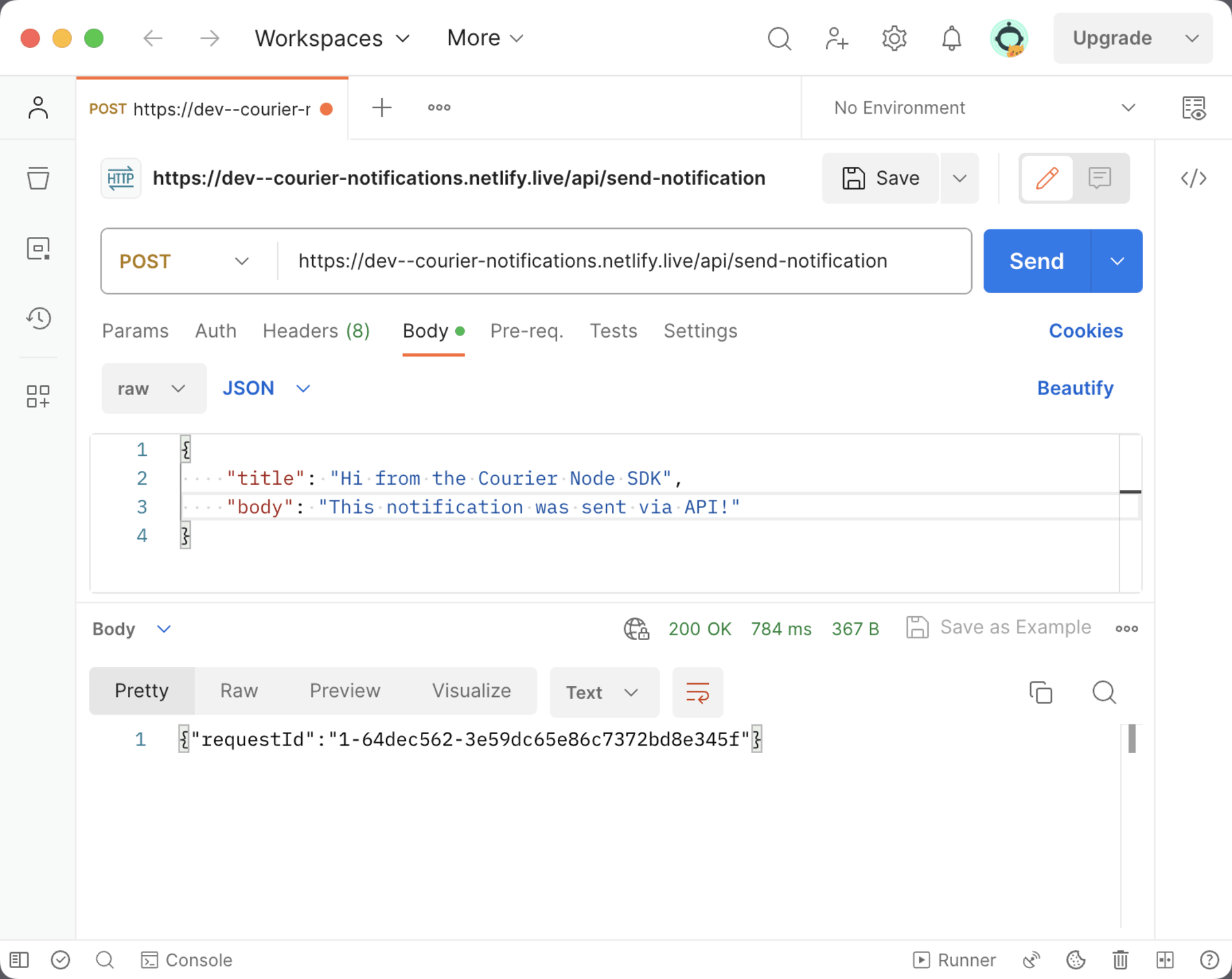Click the user avatar icon

pyautogui.click(x=1009, y=38)
